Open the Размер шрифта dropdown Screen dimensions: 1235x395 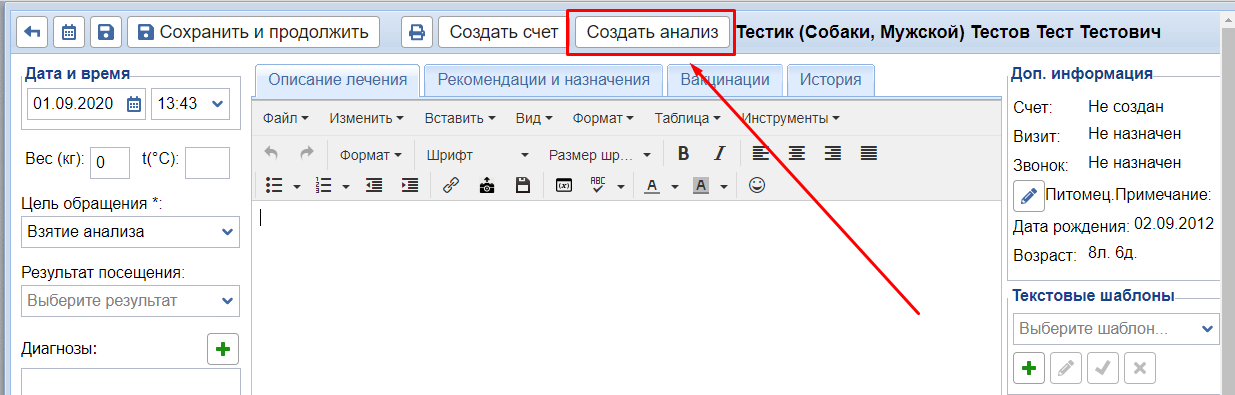point(600,155)
